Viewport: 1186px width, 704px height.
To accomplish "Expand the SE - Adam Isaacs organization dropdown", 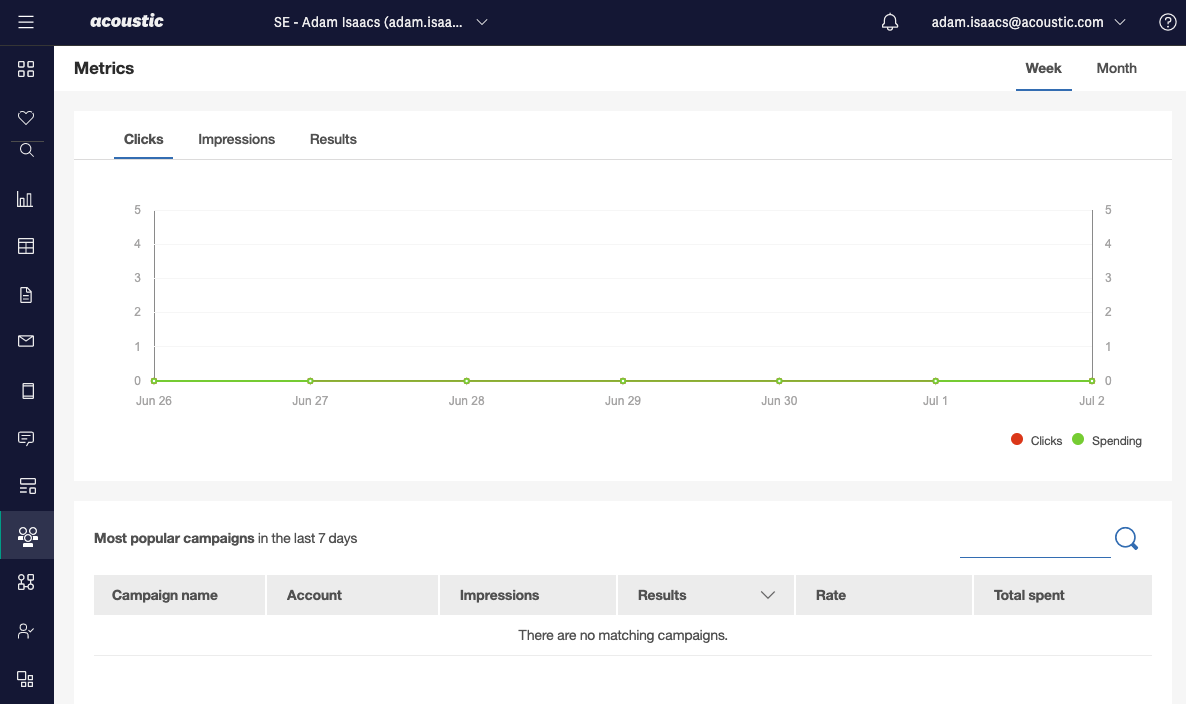I will [380, 22].
